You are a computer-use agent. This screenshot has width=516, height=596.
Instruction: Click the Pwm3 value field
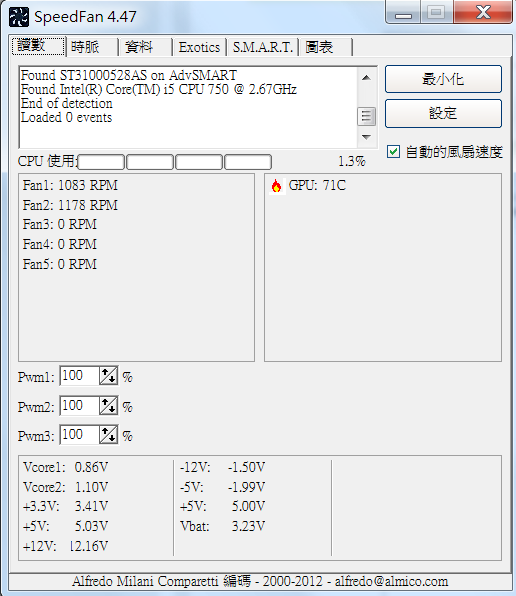pos(79,434)
